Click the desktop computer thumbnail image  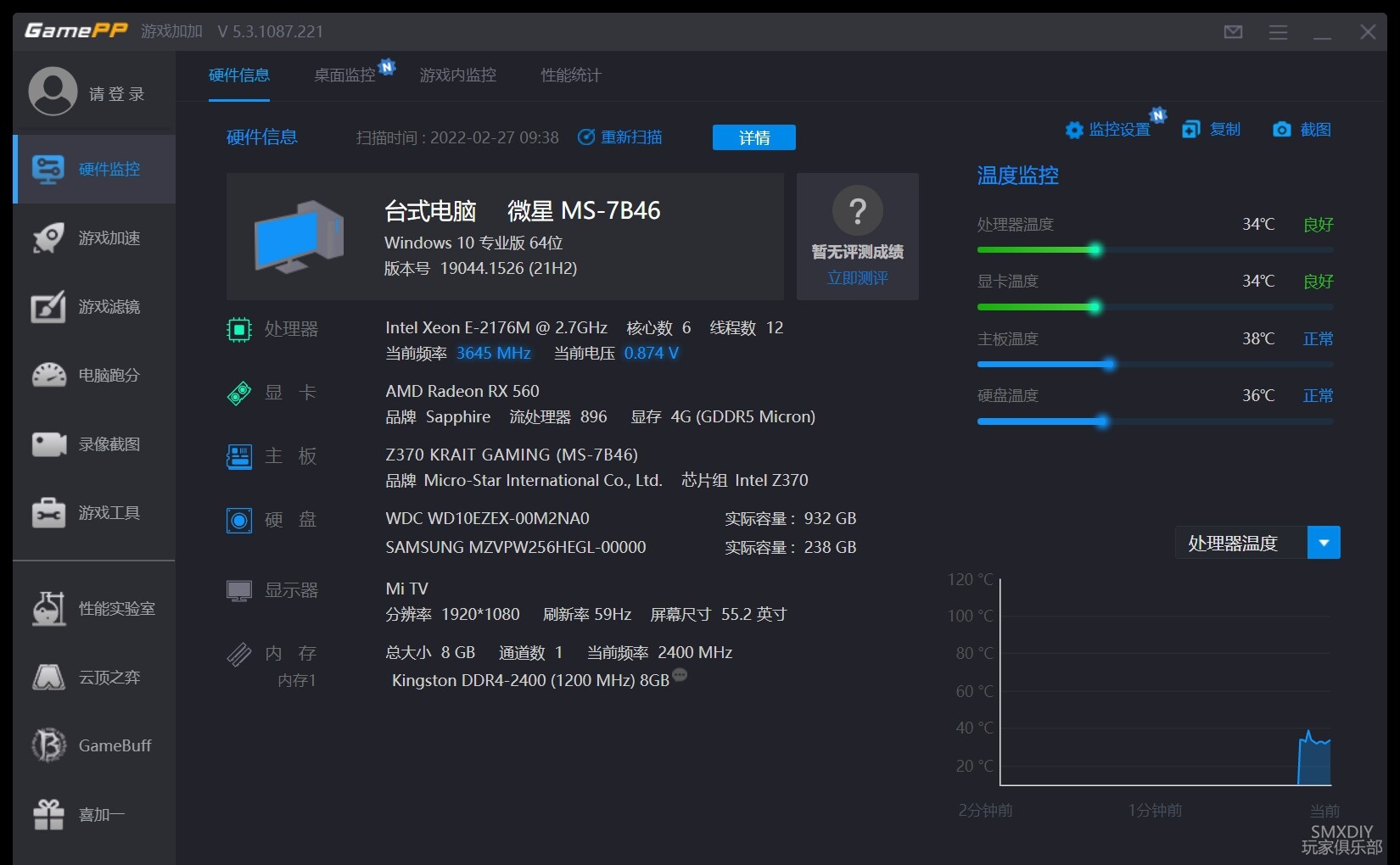[299, 237]
